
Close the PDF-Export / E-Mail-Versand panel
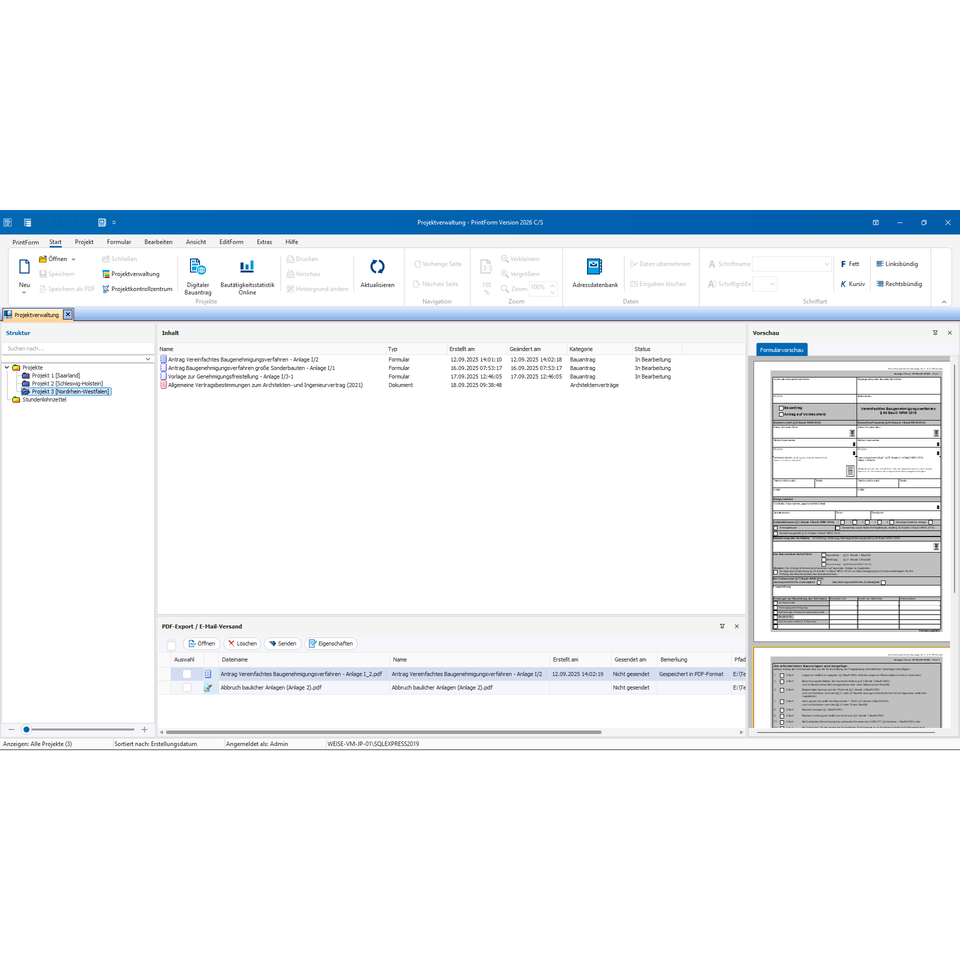click(737, 626)
